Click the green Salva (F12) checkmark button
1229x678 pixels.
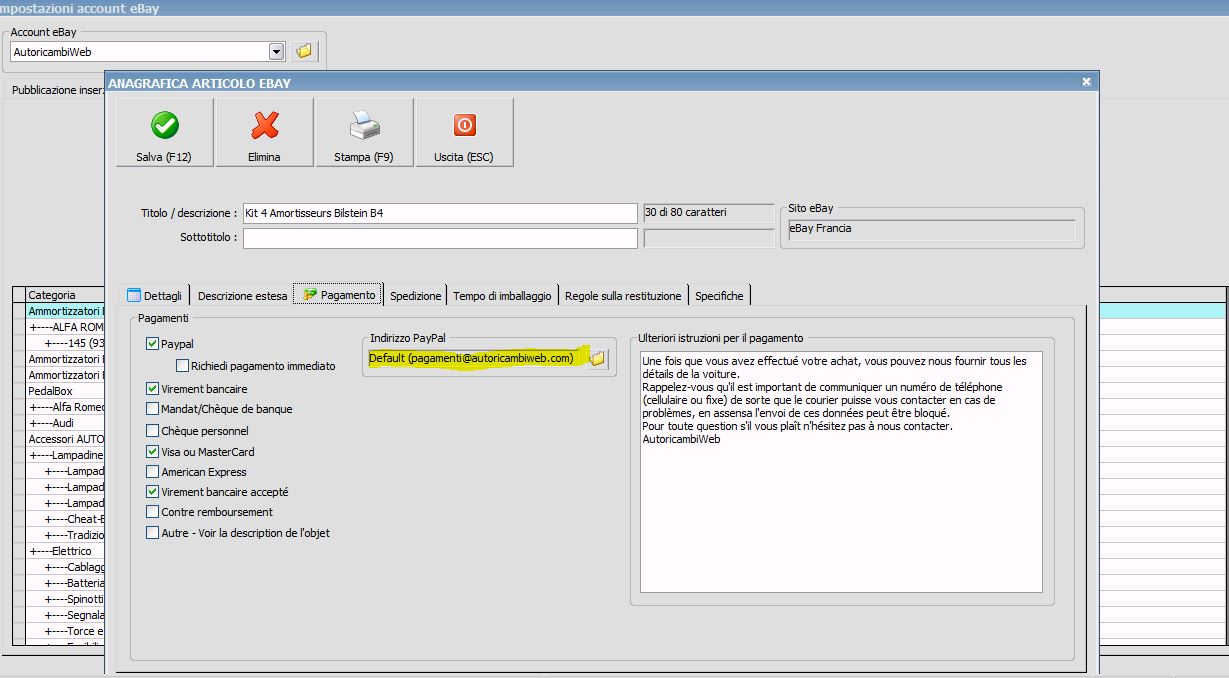click(x=165, y=132)
